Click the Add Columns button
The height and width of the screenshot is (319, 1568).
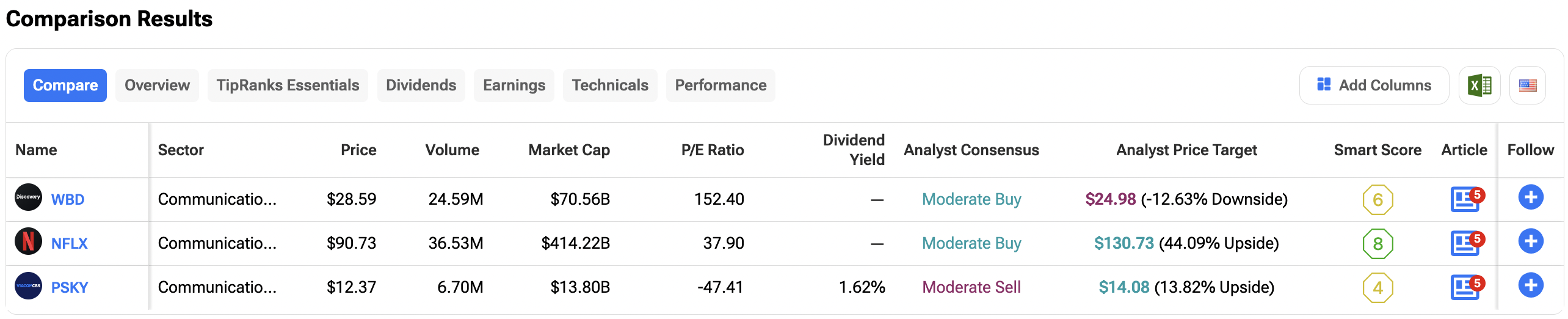(x=1374, y=86)
